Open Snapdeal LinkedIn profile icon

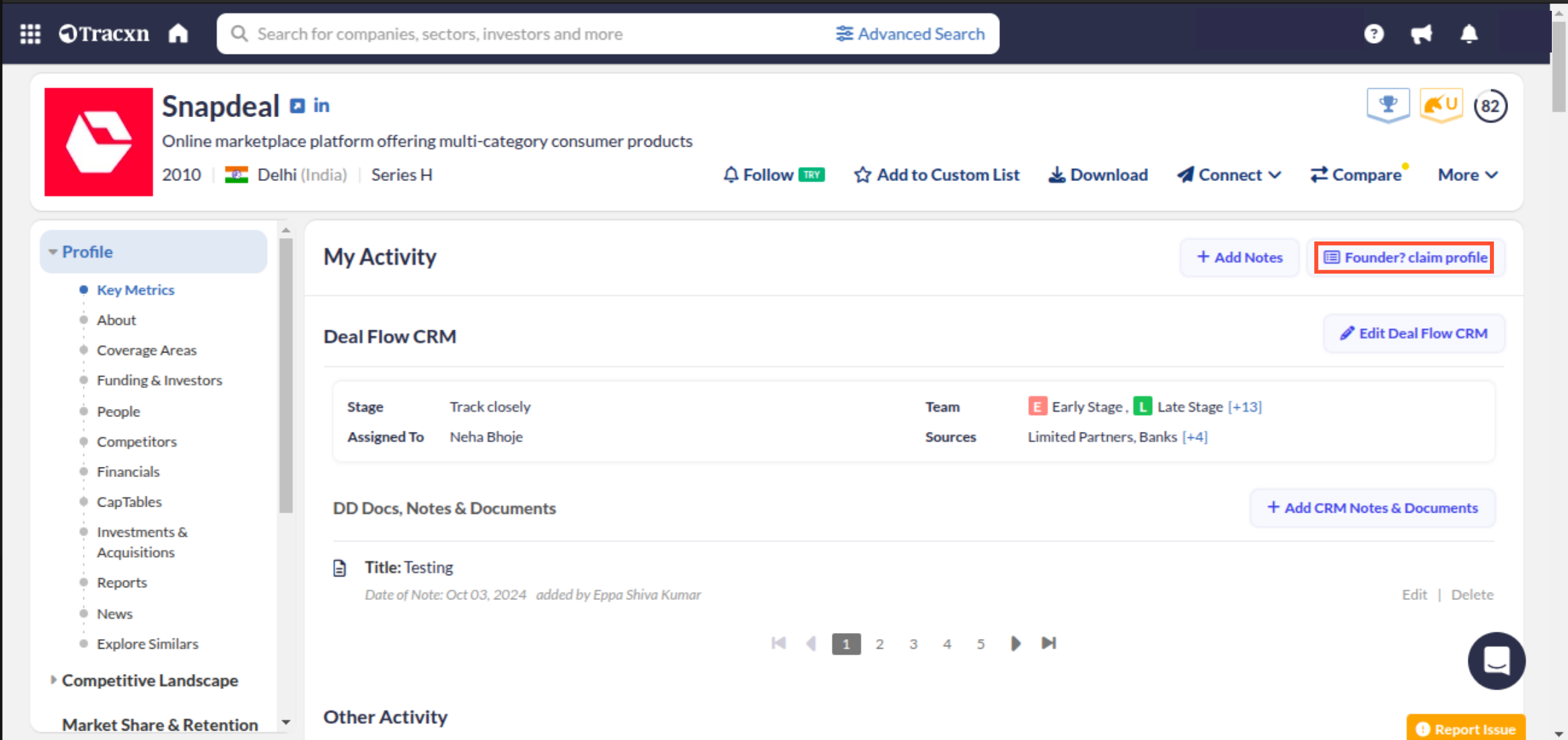(322, 106)
